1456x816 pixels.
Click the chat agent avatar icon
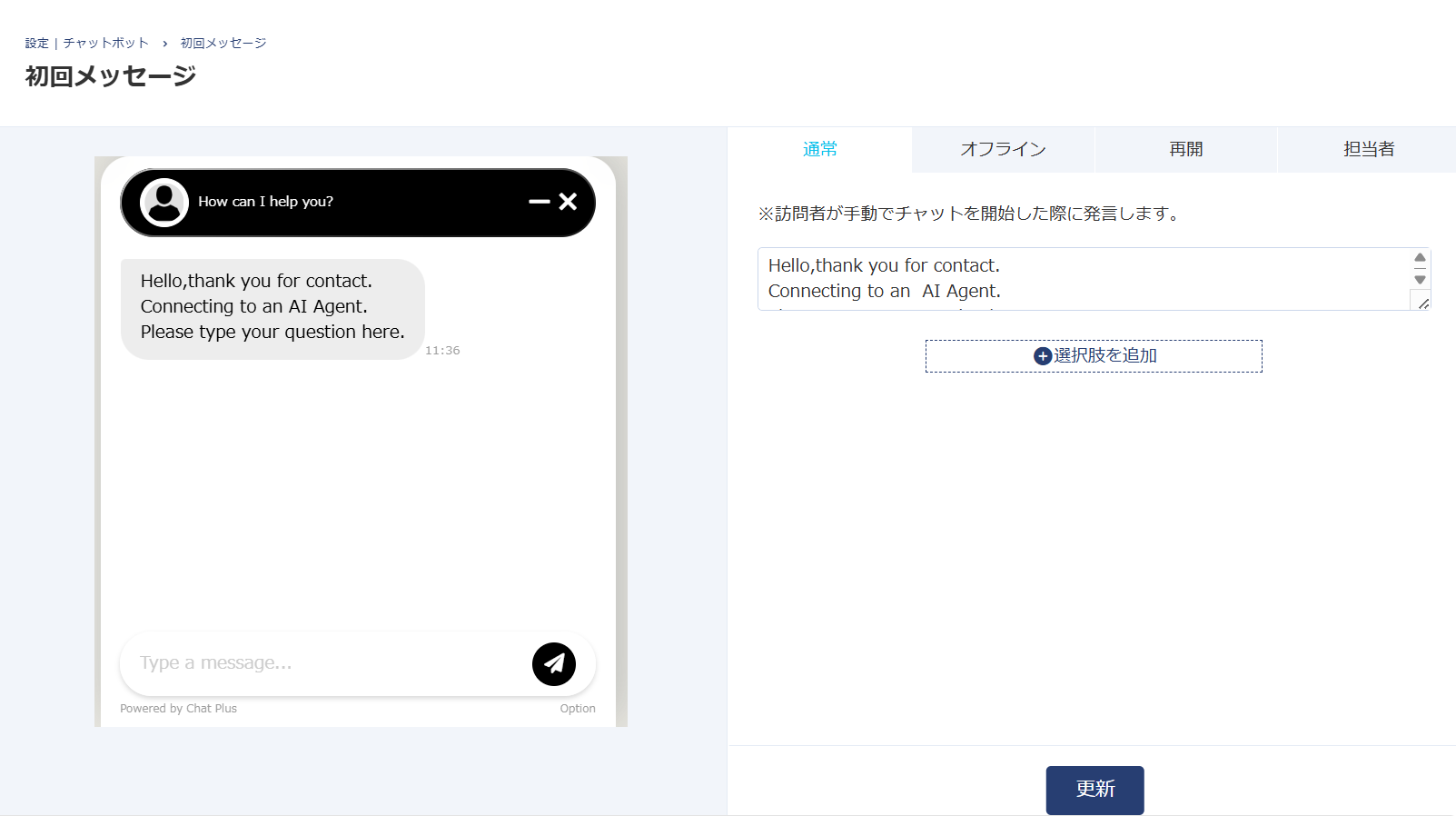(164, 202)
